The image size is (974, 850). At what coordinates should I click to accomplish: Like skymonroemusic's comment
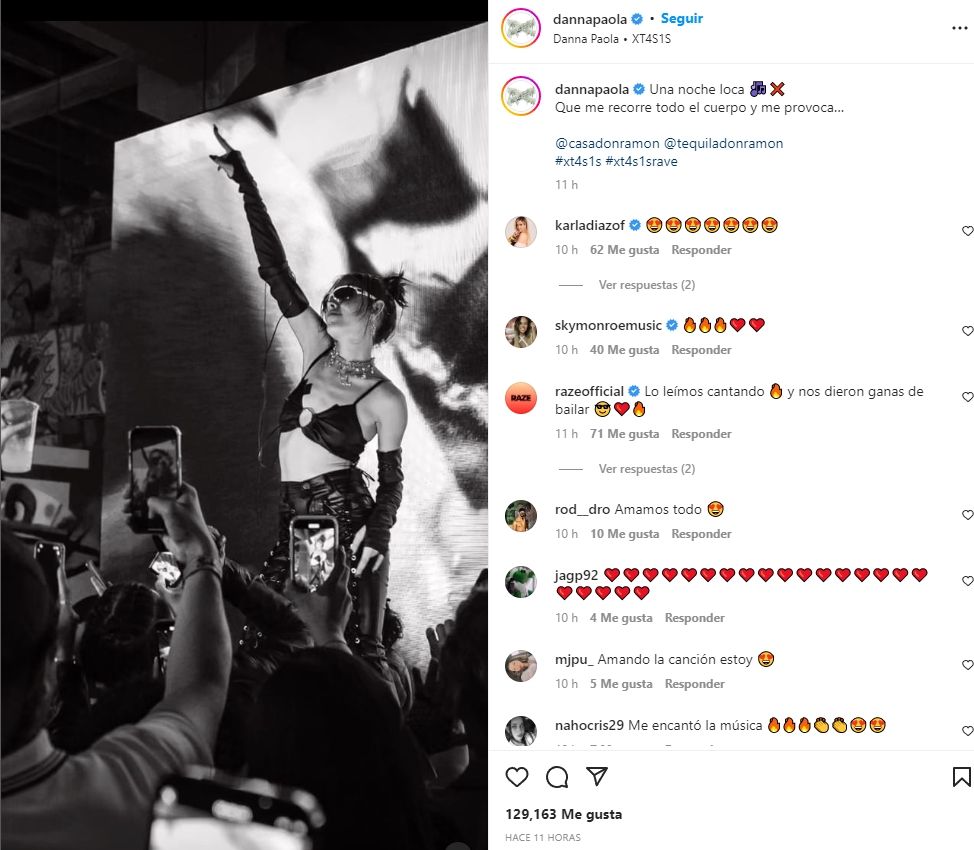967,331
